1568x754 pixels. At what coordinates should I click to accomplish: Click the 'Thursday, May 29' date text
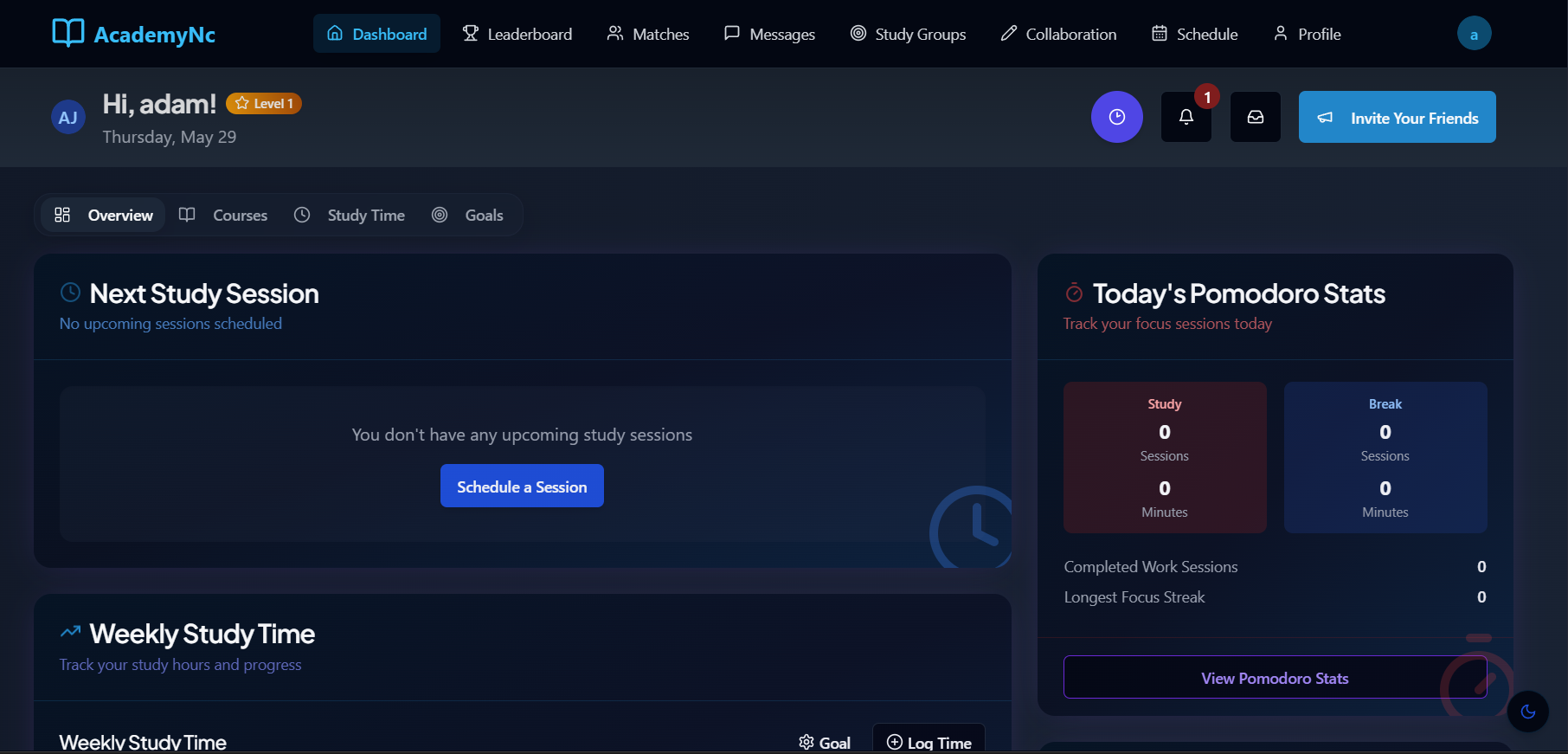tap(170, 137)
